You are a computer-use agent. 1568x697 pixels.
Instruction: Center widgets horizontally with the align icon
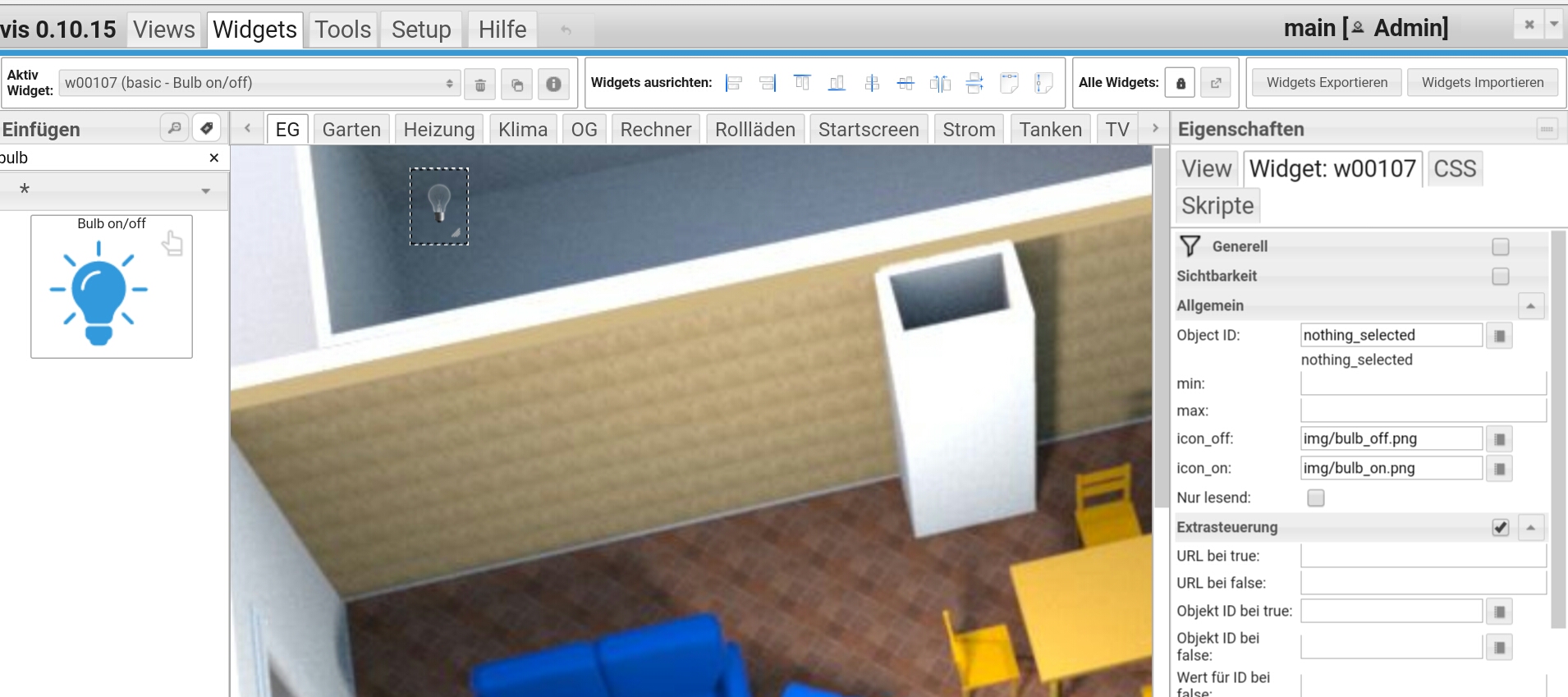click(872, 83)
